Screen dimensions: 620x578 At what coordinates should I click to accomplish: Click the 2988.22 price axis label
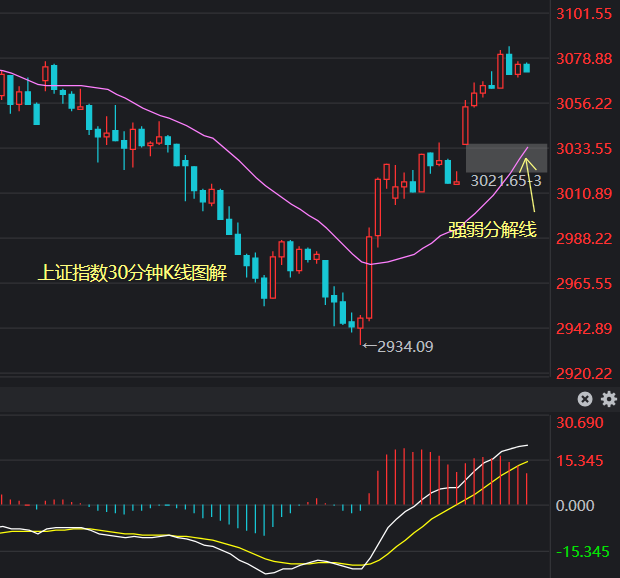coord(584,239)
